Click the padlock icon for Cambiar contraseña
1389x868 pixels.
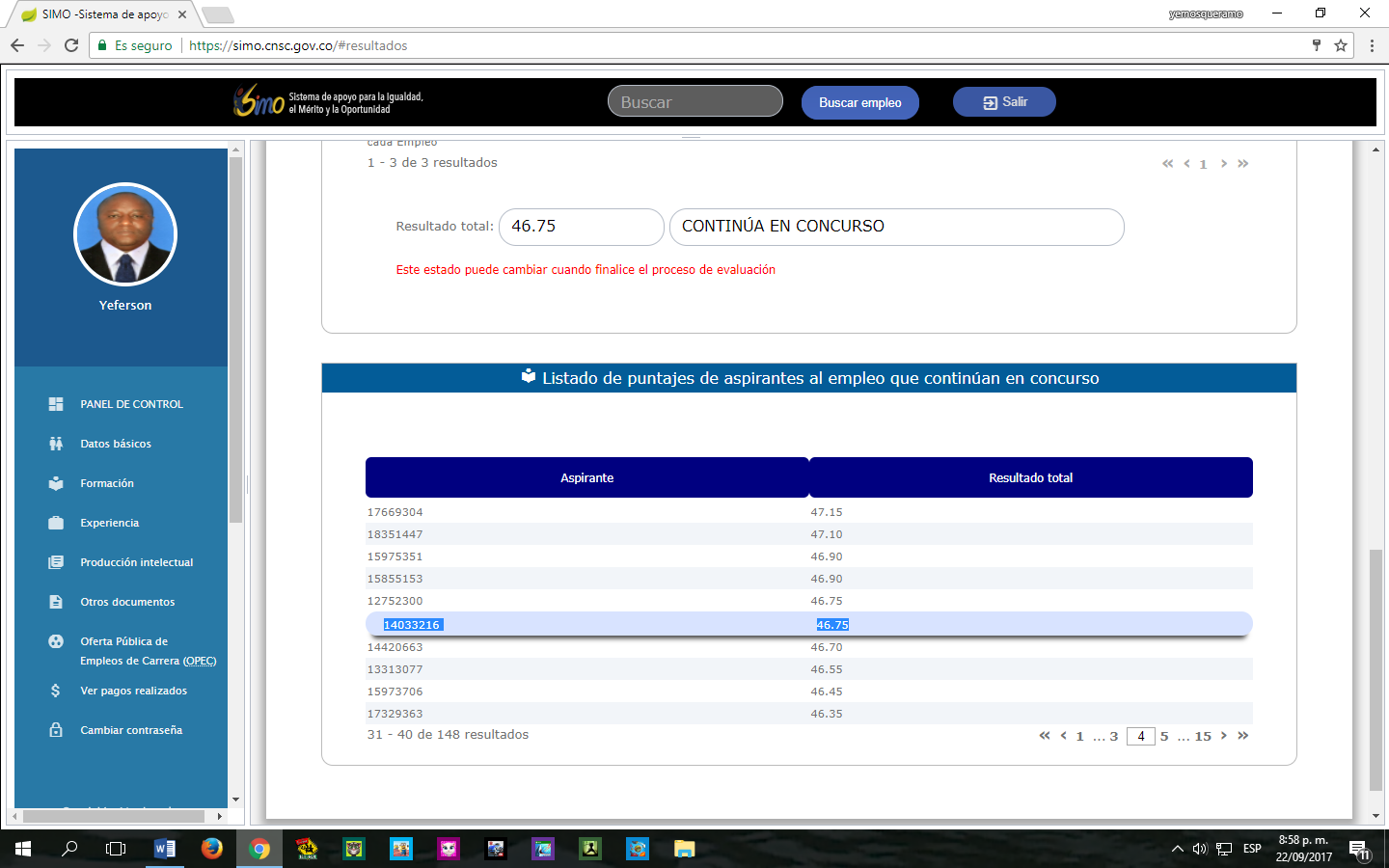pyautogui.click(x=56, y=730)
